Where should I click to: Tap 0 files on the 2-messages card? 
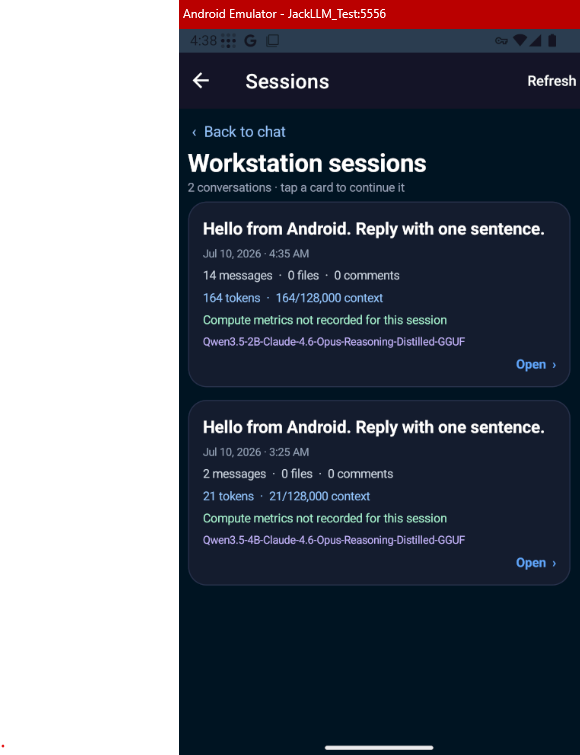(297, 474)
